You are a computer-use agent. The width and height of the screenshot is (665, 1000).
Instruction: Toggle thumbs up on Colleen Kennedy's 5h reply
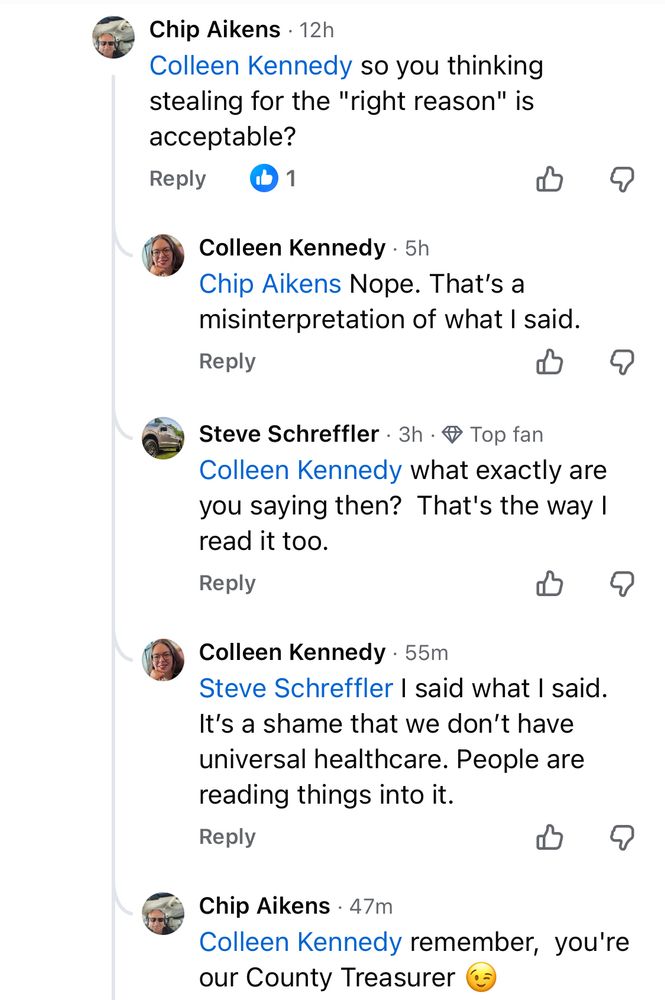550,362
